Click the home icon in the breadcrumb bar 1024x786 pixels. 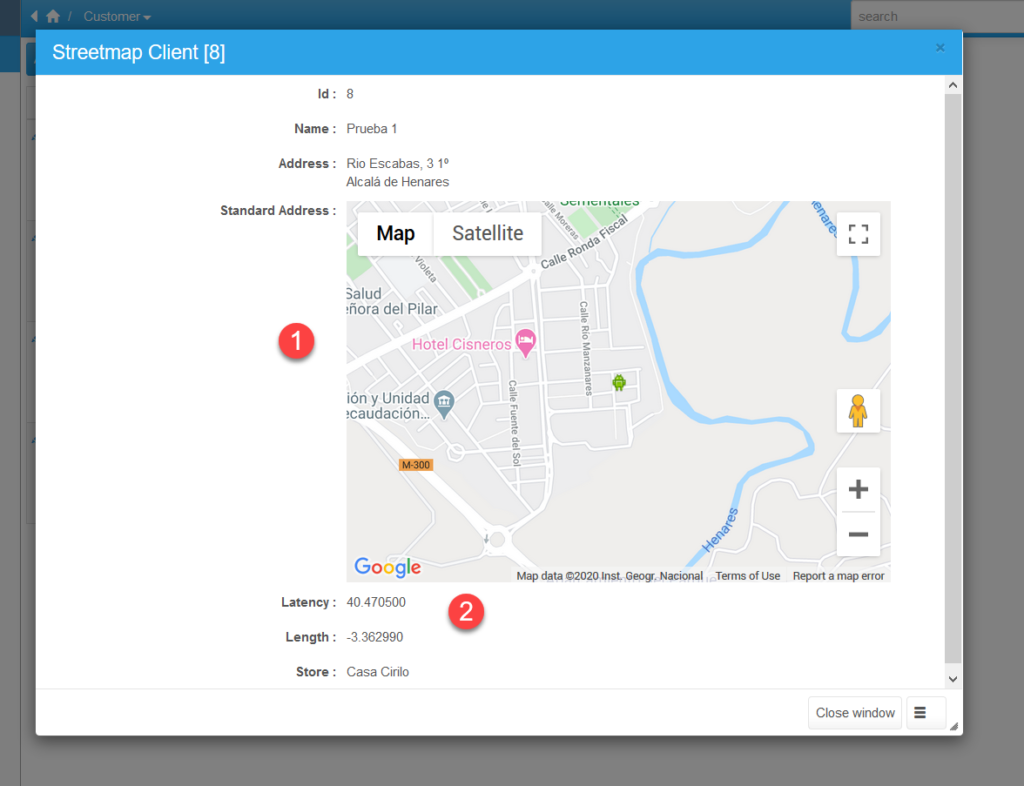pos(52,16)
